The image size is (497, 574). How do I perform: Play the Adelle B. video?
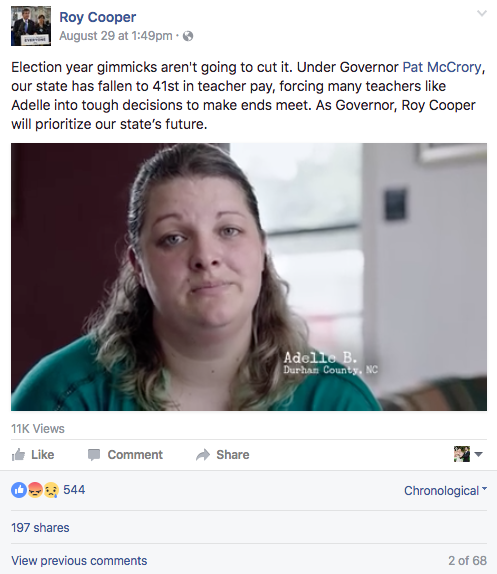pyautogui.click(x=249, y=277)
